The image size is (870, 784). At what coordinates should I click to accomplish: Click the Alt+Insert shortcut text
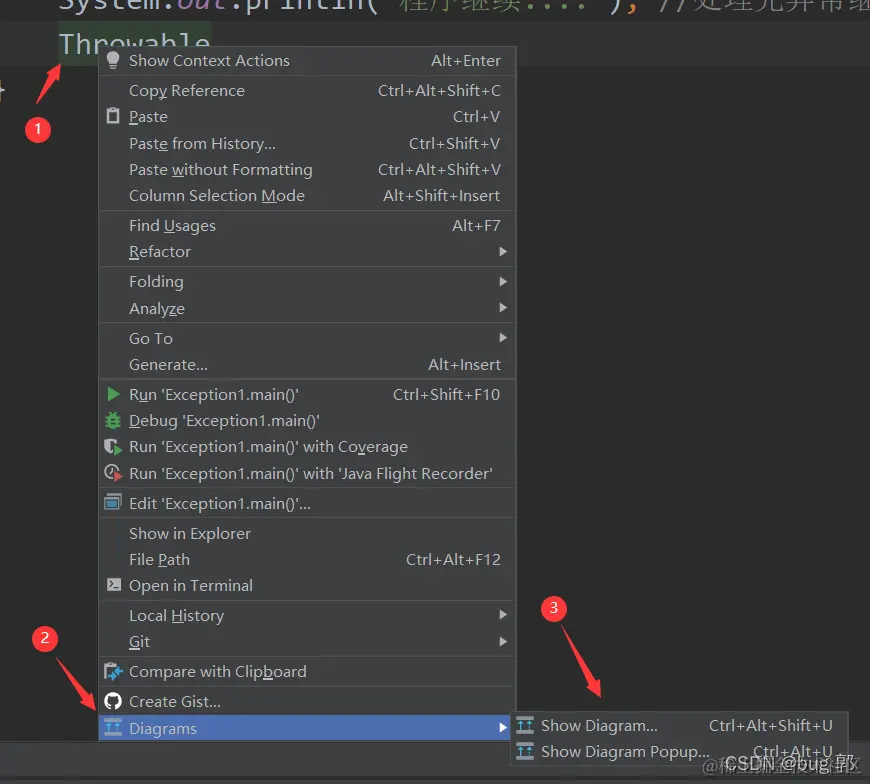pyautogui.click(x=464, y=365)
